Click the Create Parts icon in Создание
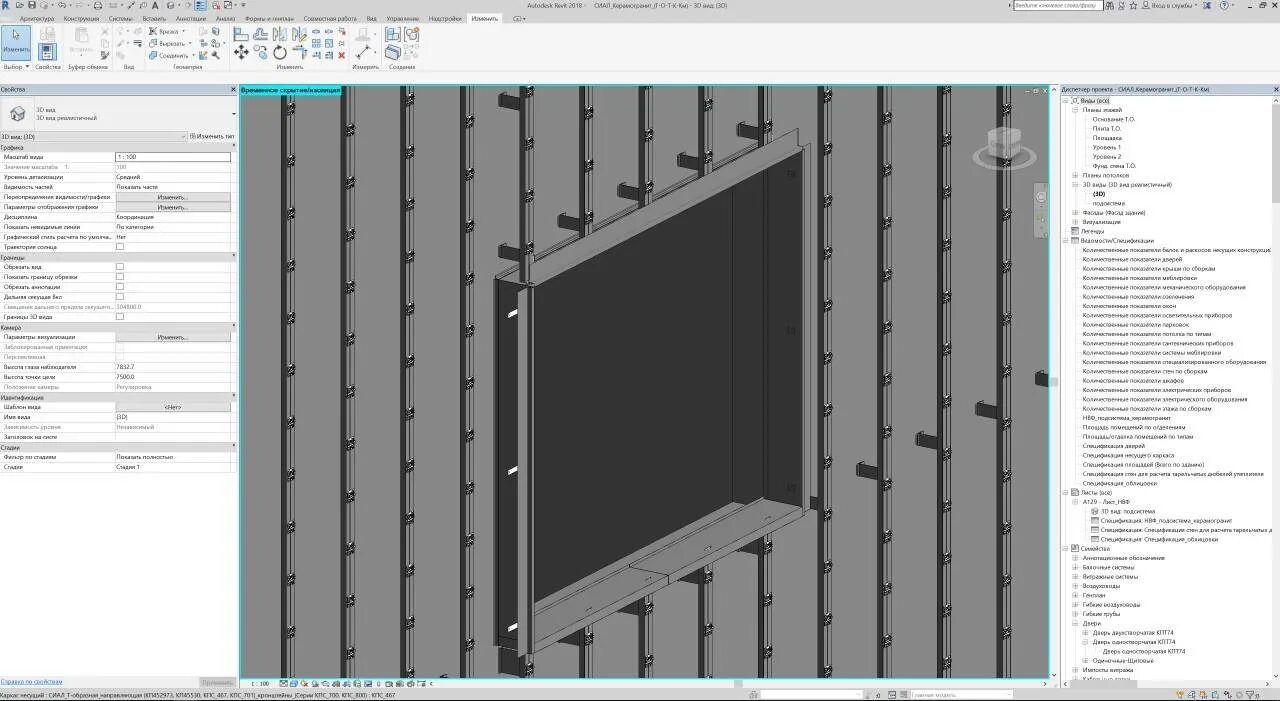Viewport: 1280px width, 701px height. pos(394,52)
